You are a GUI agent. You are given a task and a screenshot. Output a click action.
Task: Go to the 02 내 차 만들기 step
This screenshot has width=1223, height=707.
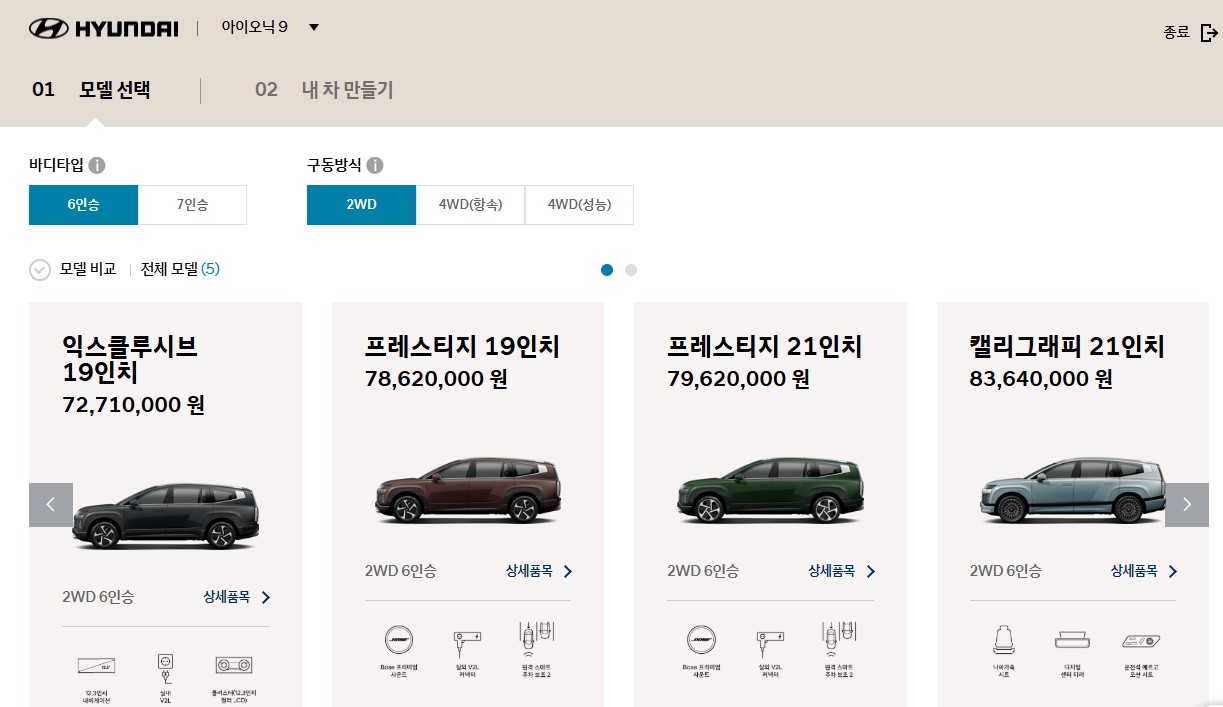pyautogui.click(x=324, y=90)
